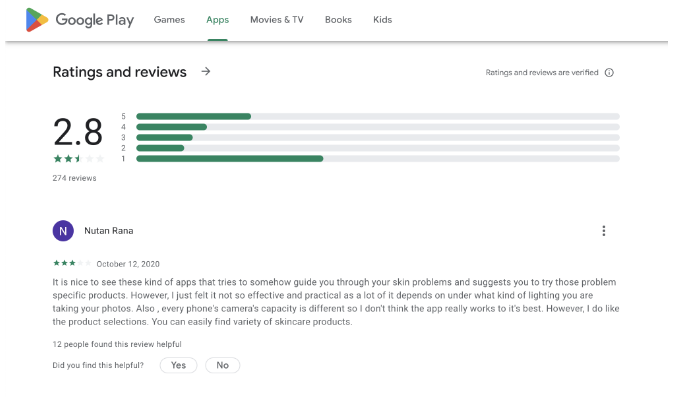
Task: Click 'Did you find this helpful?' label
Action: 98,365
